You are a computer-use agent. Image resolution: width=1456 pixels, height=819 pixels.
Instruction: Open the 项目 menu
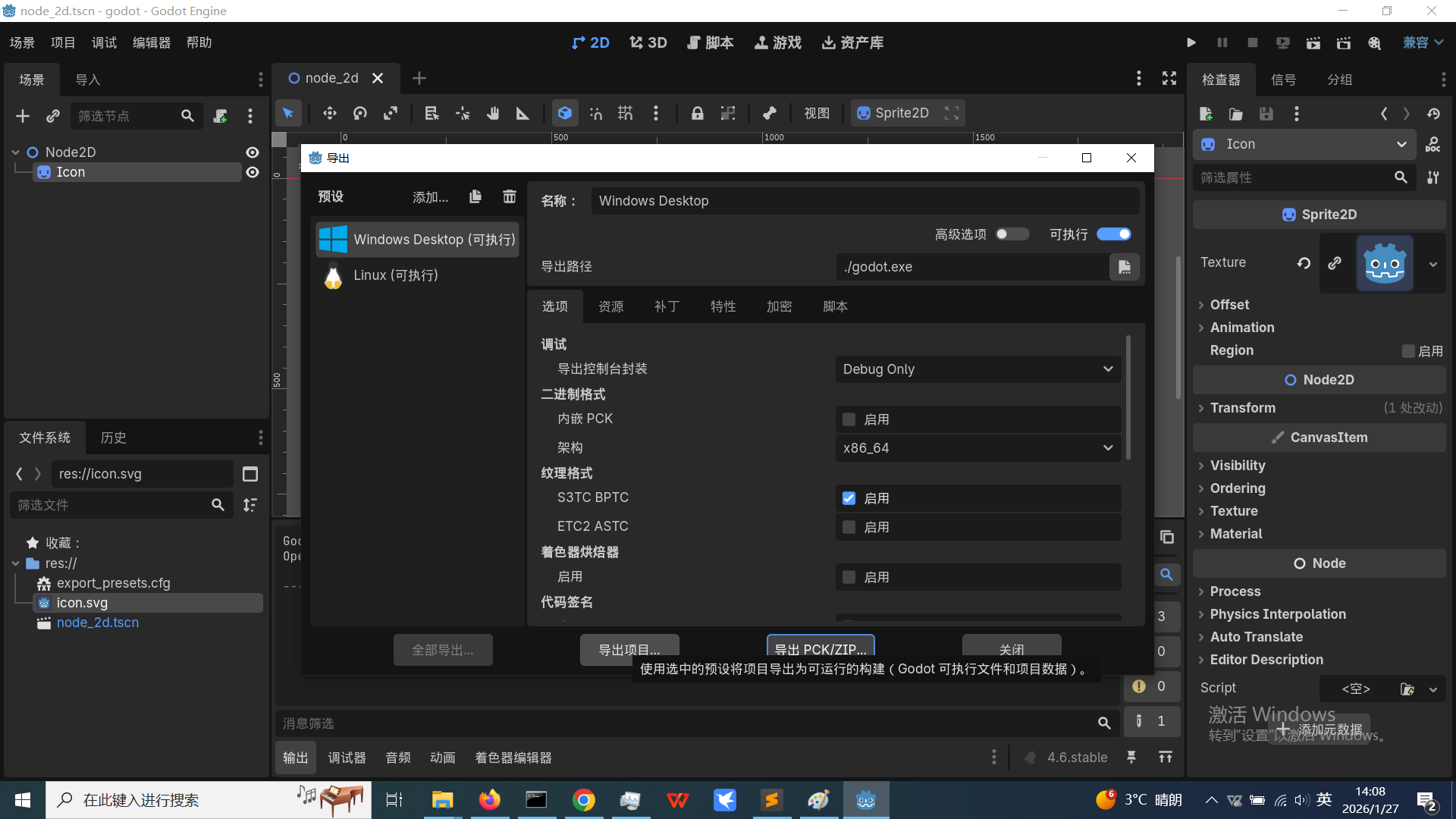[63, 42]
